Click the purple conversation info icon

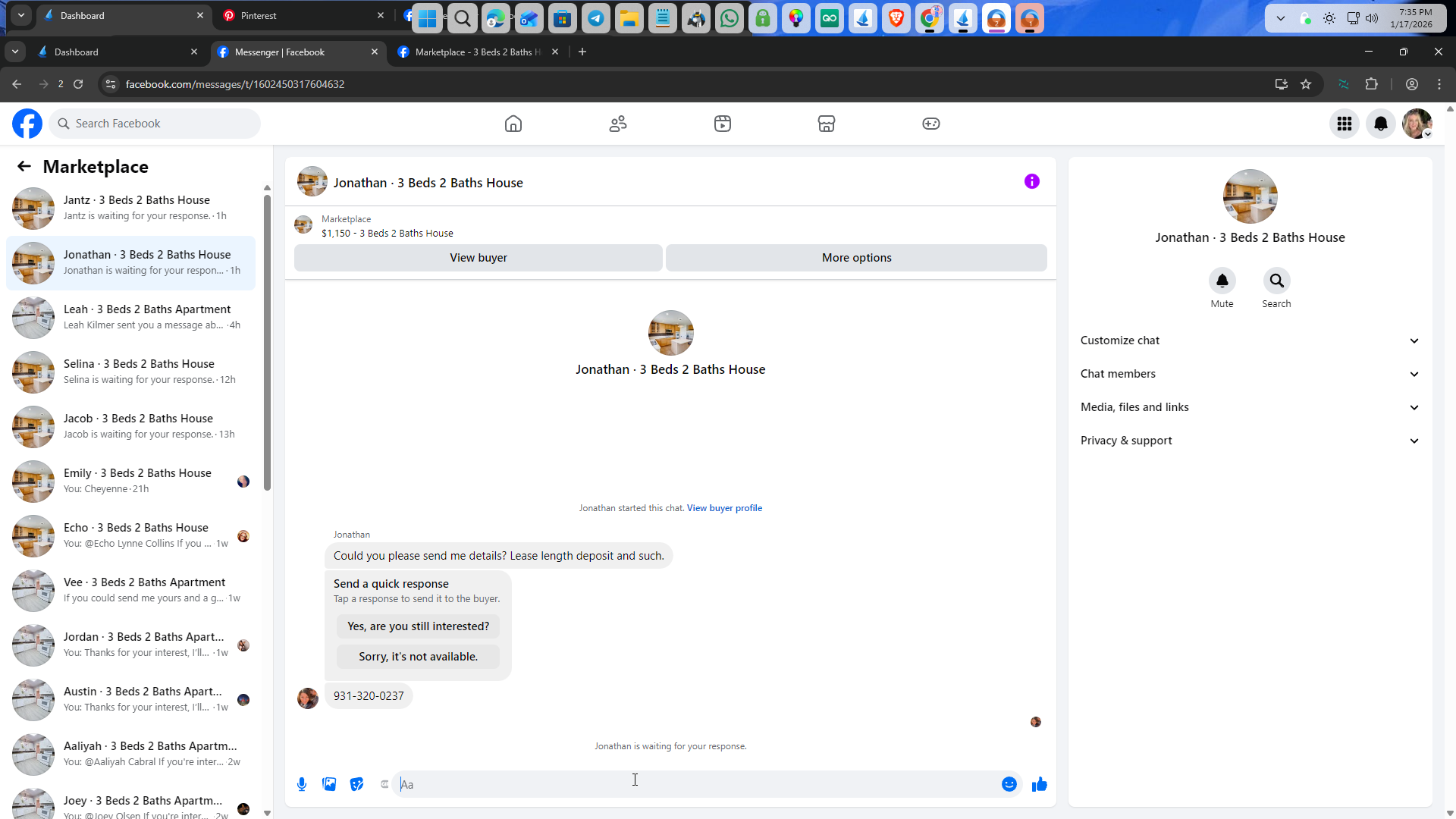point(1031,181)
